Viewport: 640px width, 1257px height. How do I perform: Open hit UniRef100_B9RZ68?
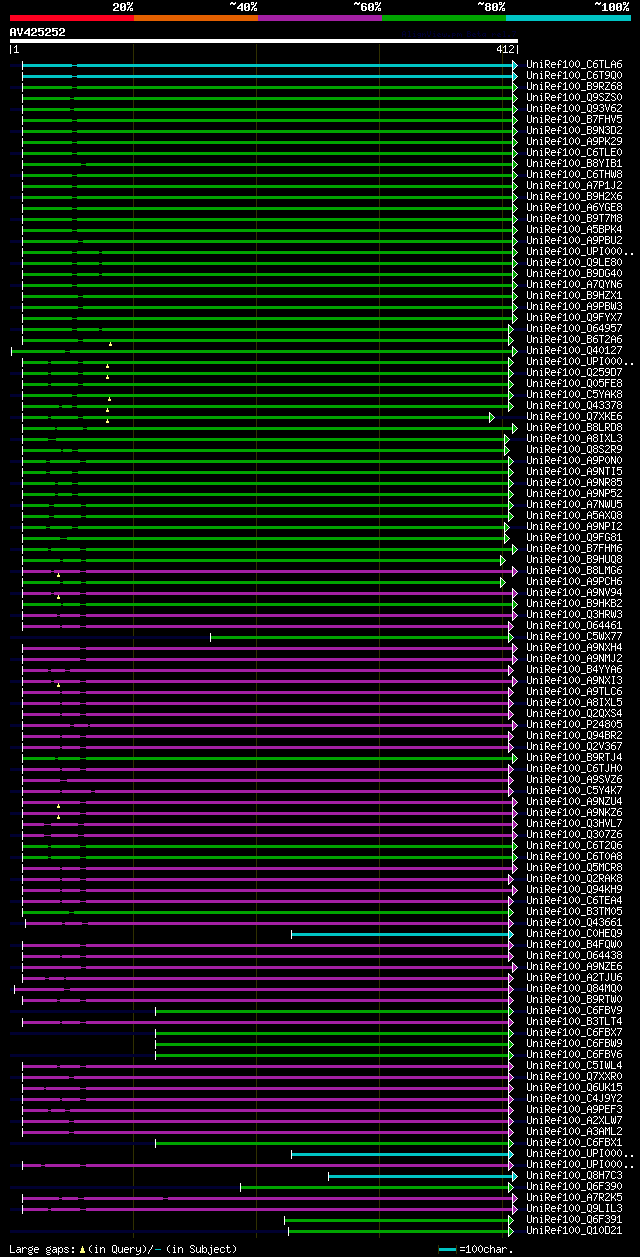point(574,86)
